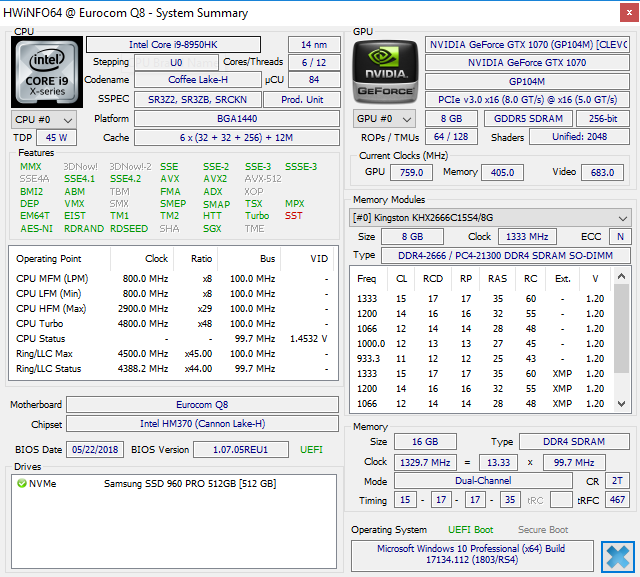Viewport: 640px width, 577px height.
Task: Click the 933.3 frequency timing row
Action: [482, 359]
